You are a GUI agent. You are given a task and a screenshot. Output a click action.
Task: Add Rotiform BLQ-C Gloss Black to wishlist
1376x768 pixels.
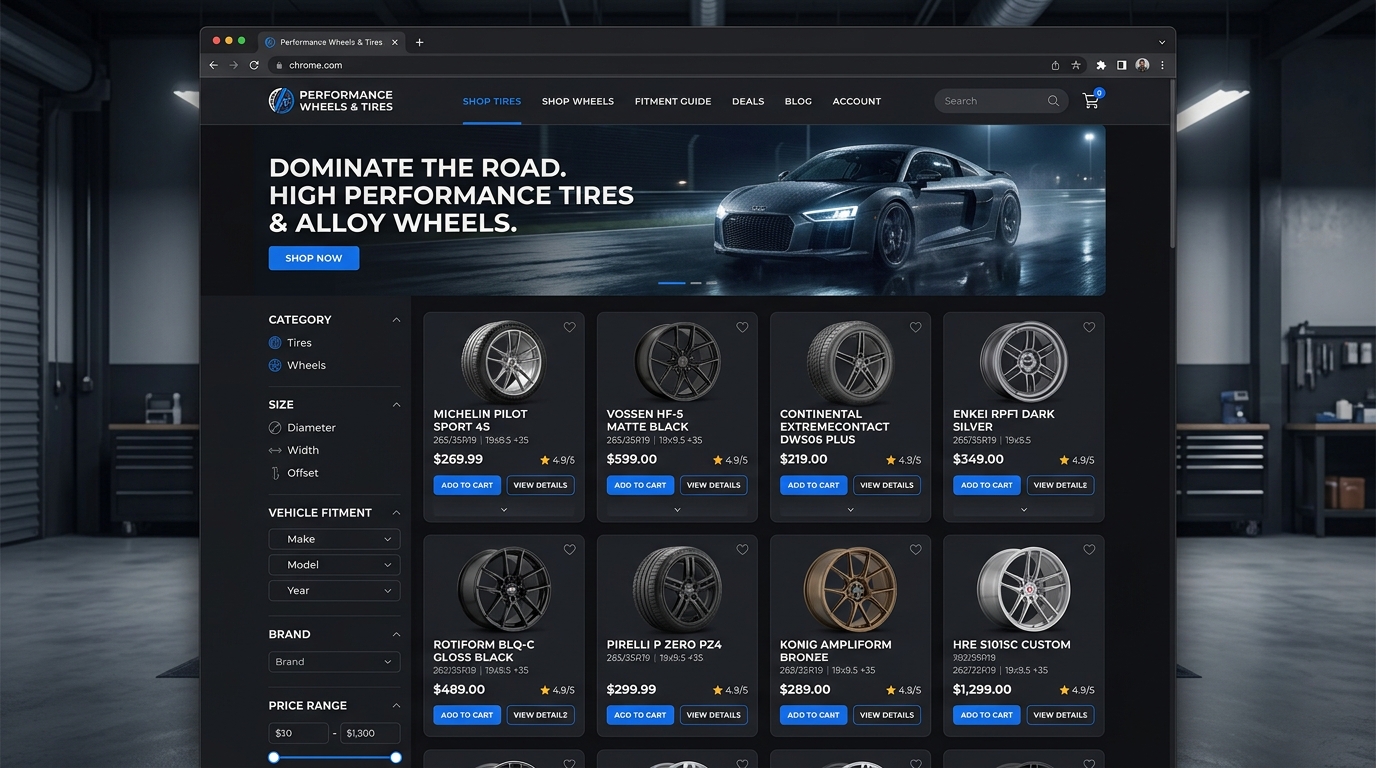570,549
